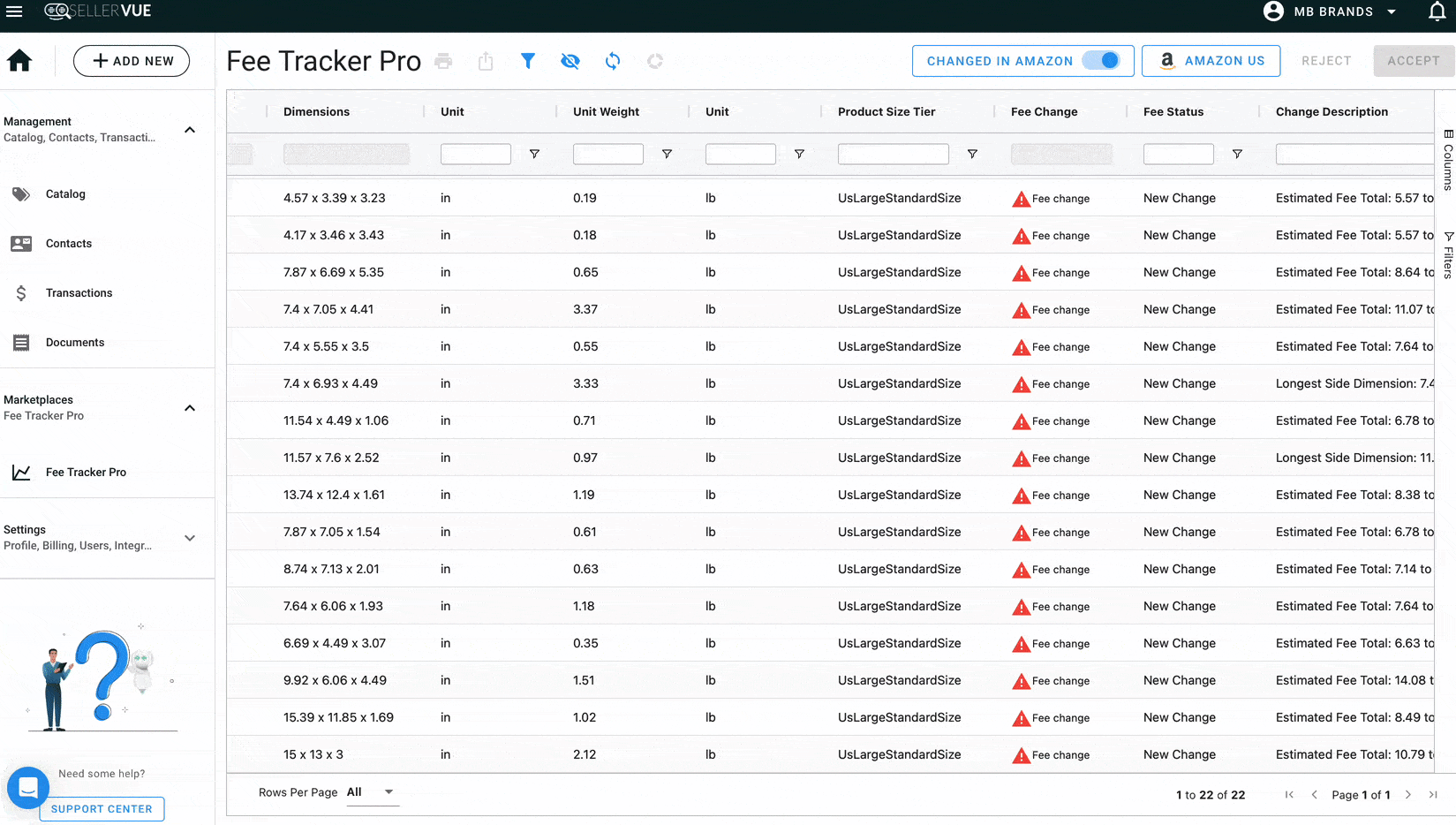Click the Product Size Tier filter input

point(894,154)
